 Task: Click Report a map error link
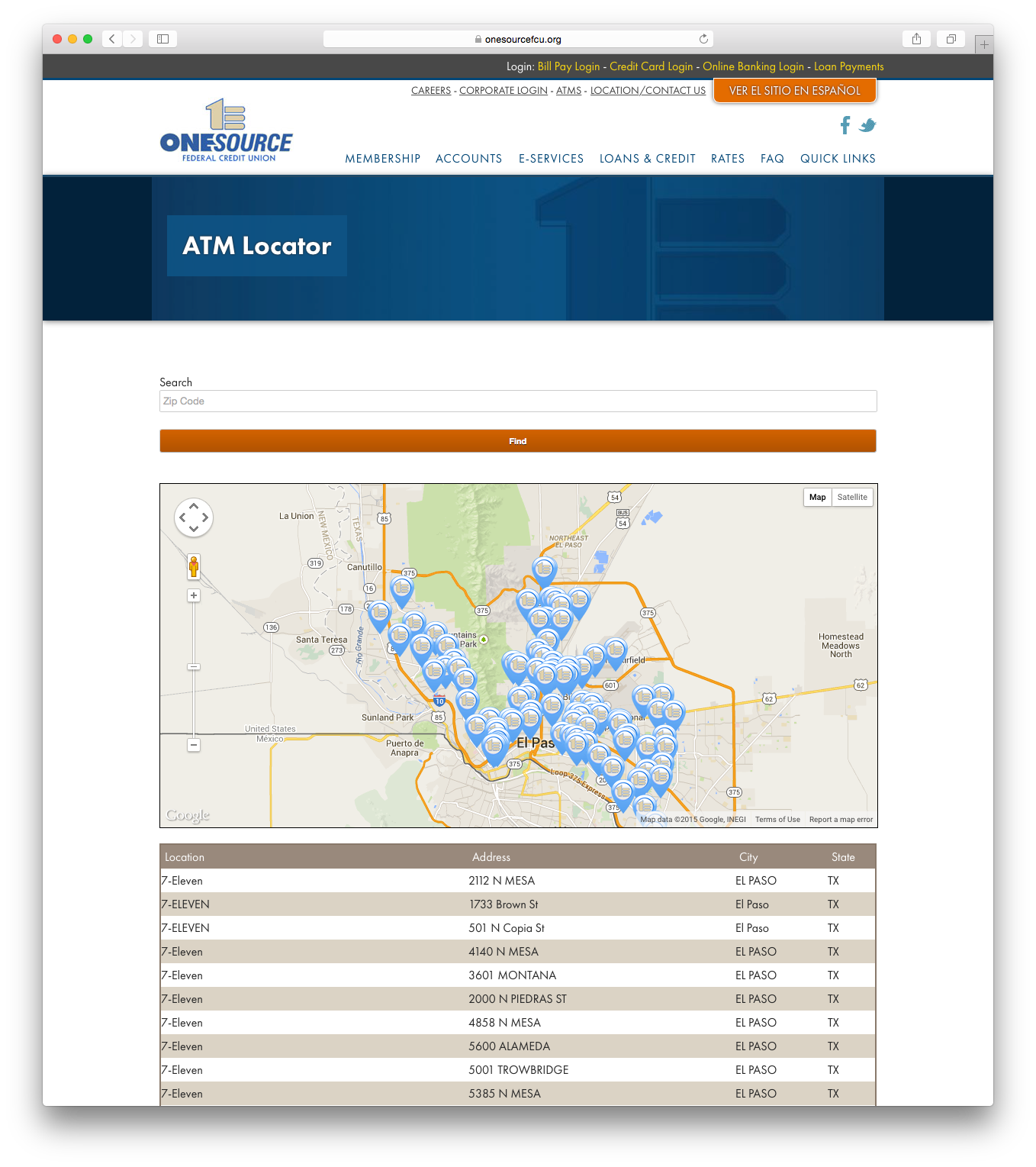841,820
